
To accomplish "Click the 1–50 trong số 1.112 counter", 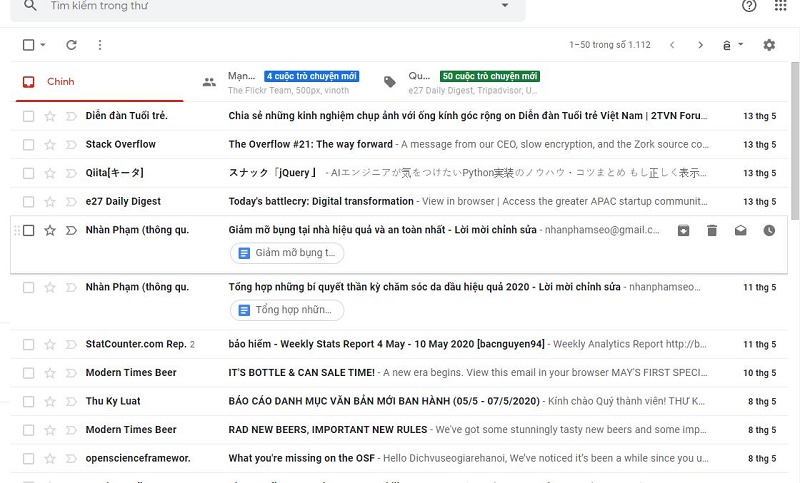I will click(x=610, y=45).
